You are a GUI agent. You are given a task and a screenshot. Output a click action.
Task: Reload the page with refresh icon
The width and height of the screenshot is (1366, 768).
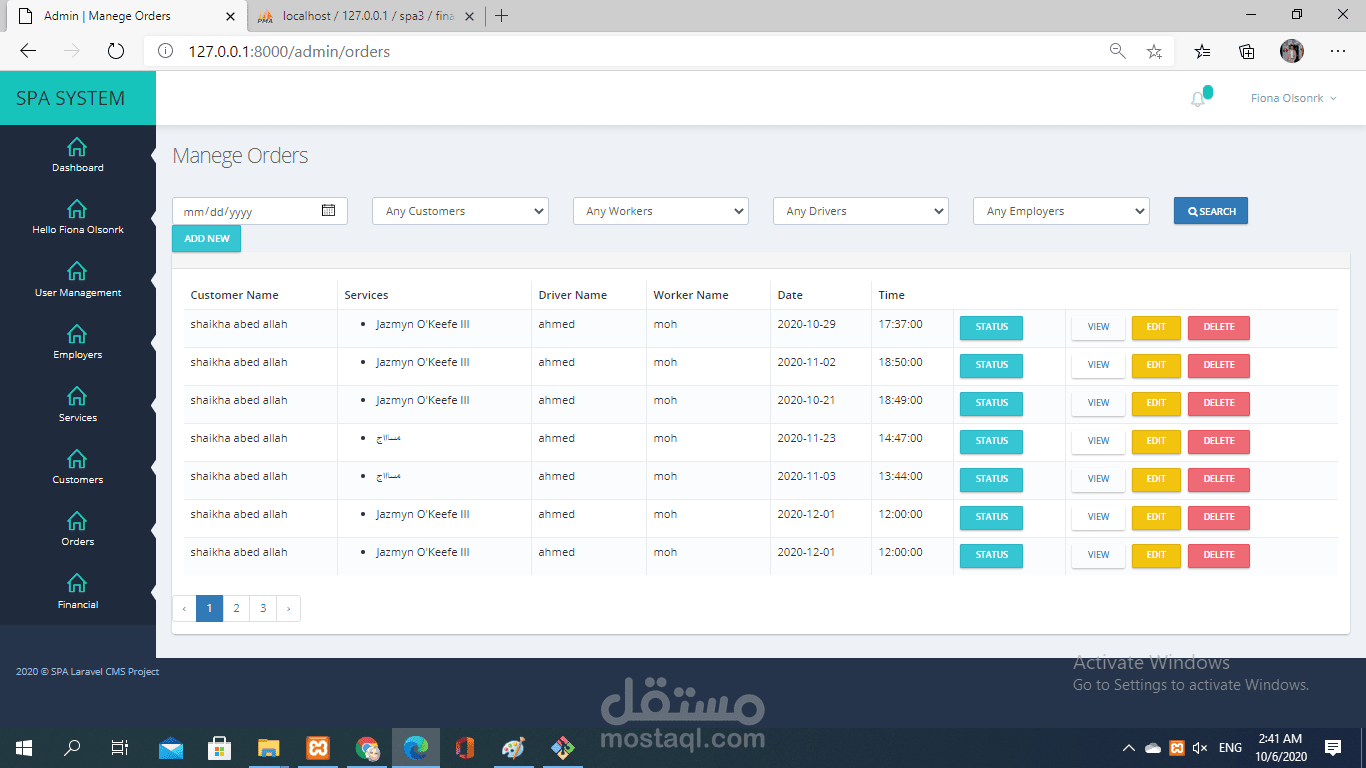point(115,51)
